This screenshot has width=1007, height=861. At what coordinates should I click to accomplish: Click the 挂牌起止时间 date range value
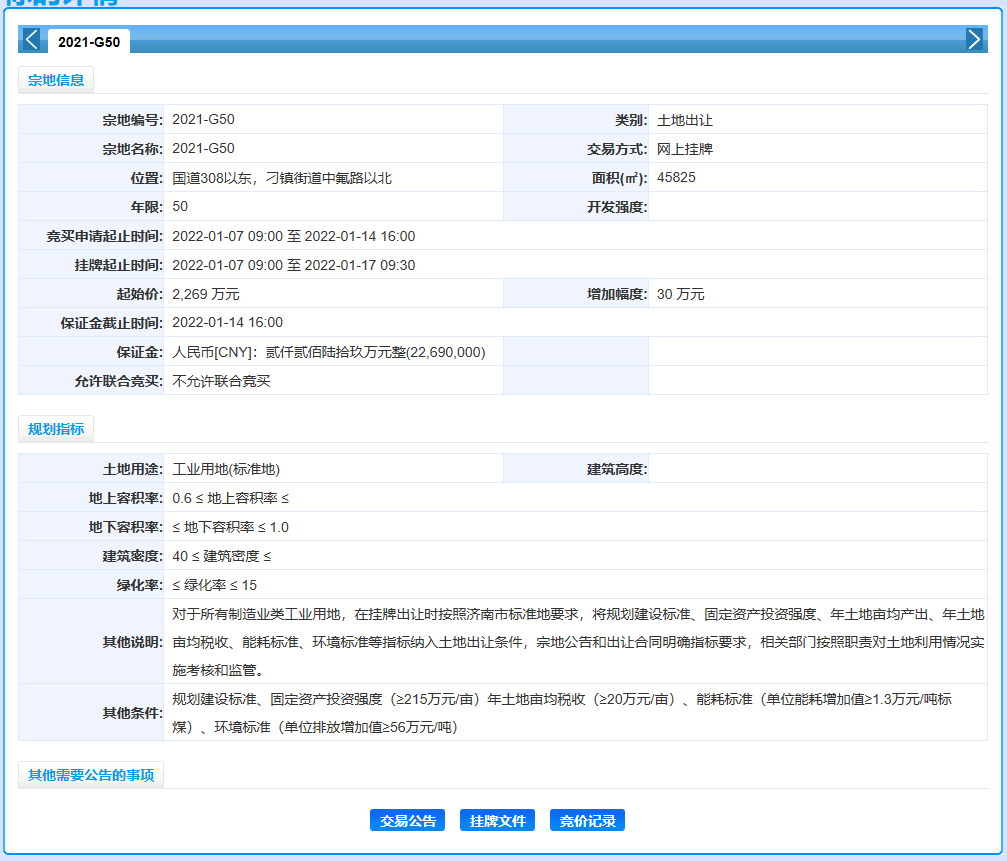click(293, 265)
